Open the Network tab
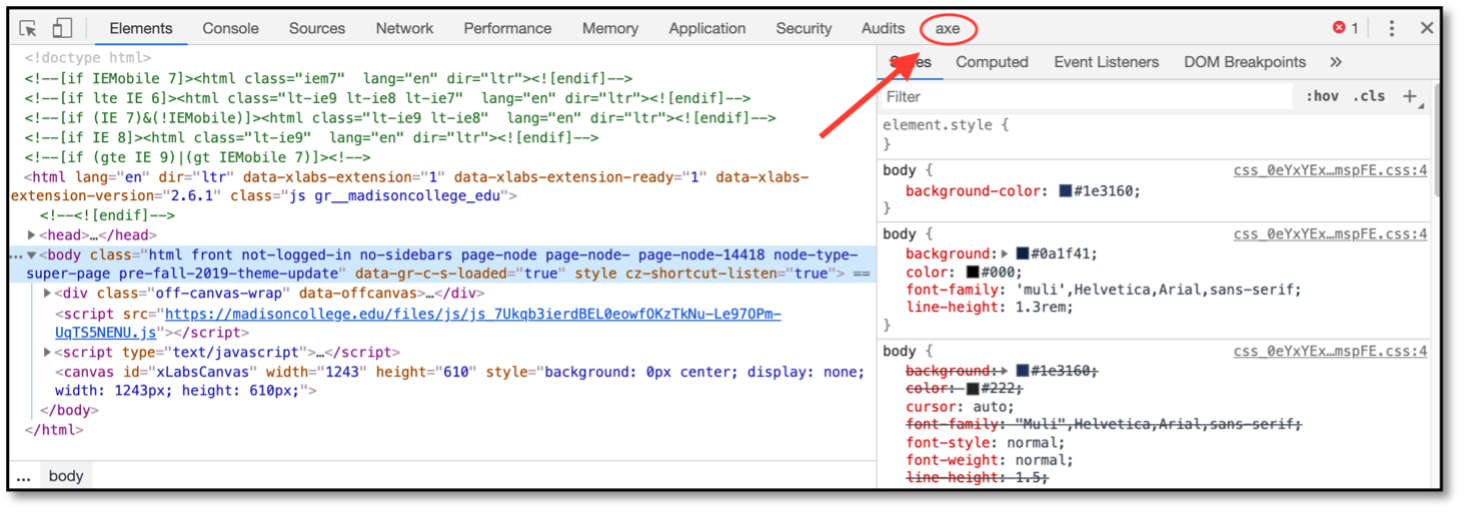 click(x=405, y=28)
